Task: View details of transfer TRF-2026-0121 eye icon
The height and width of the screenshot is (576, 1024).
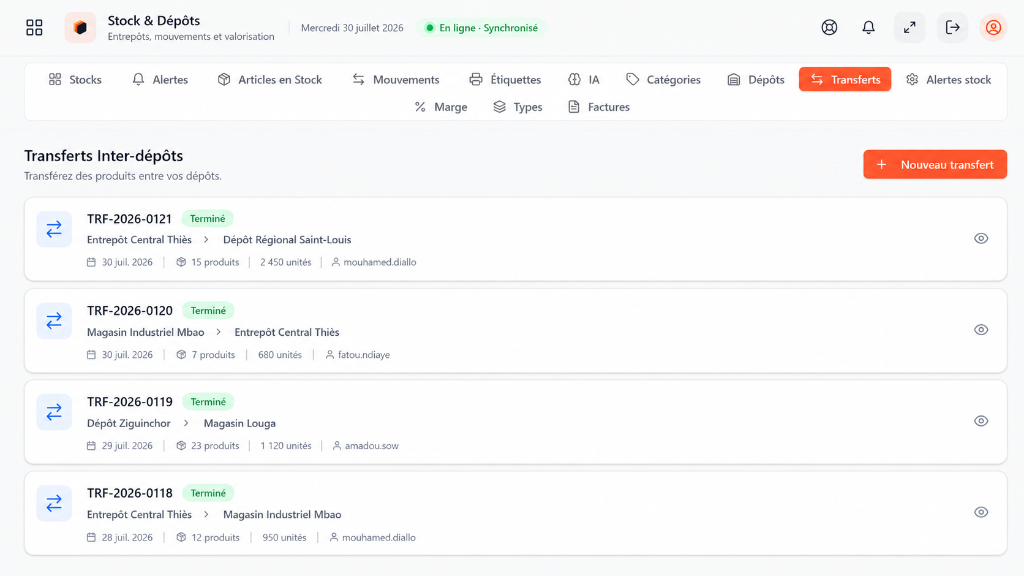Action: 981,238
